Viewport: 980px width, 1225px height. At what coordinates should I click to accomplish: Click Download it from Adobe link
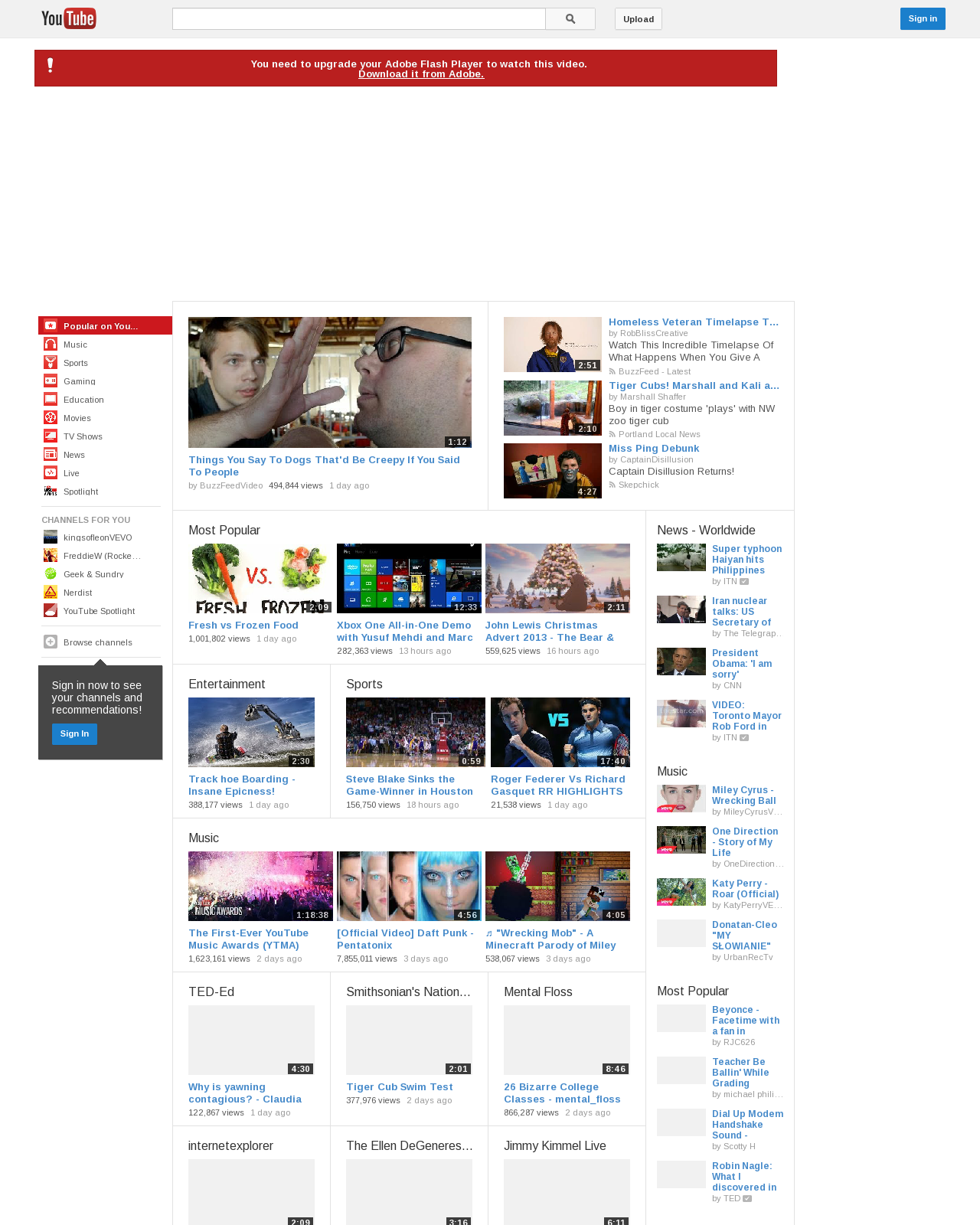click(421, 74)
